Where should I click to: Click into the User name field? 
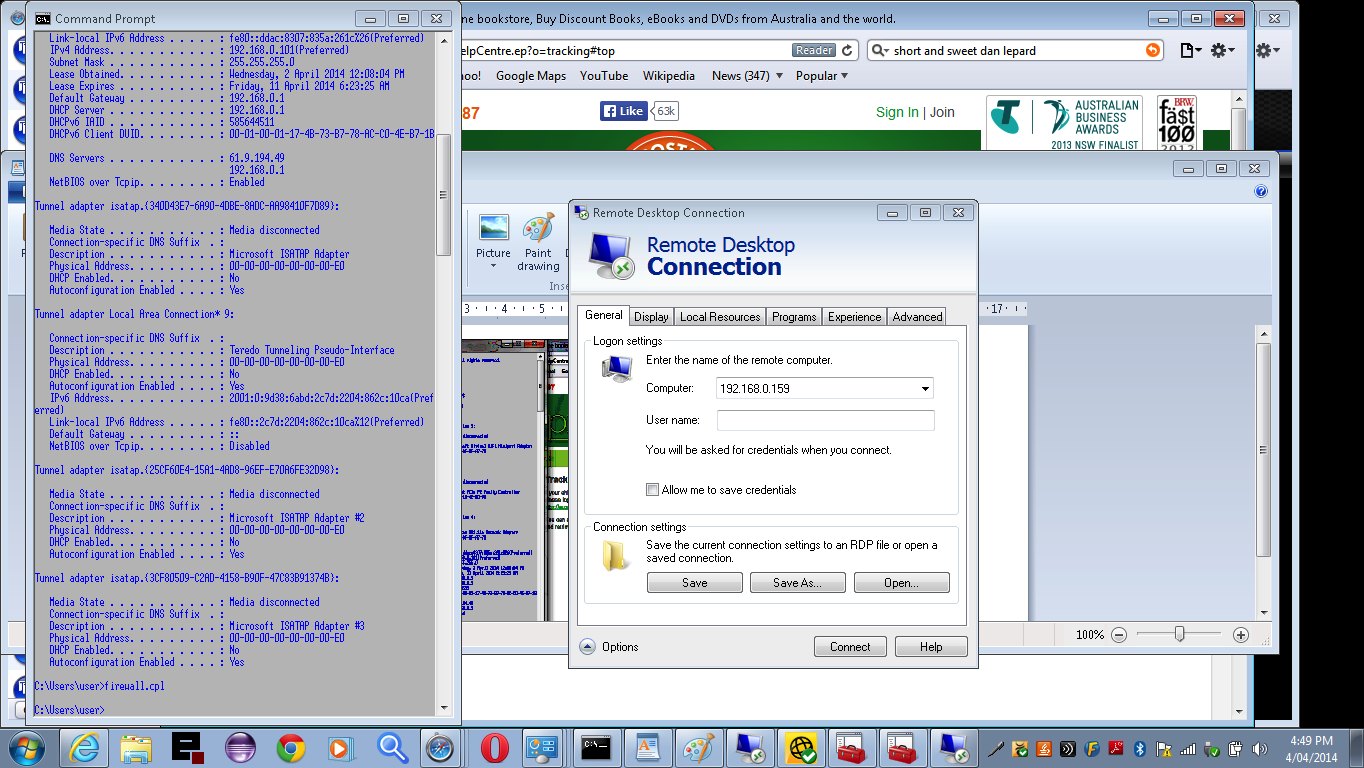[825, 420]
